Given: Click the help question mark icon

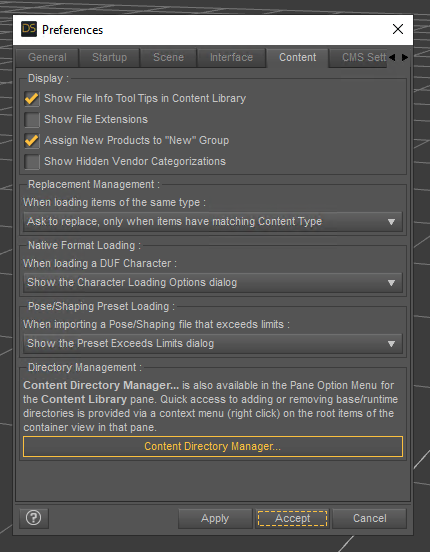Looking at the screenshot, I should (x=34, y=518).
